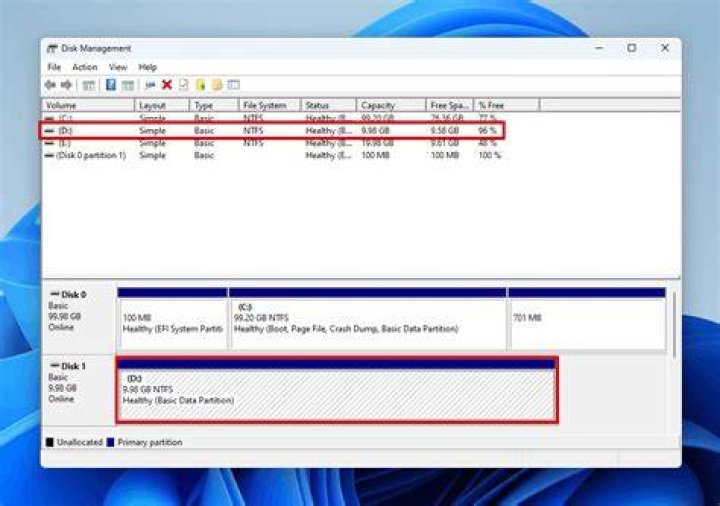Select the 100 MB EFI System Partition block
Screen dimensions: 720x506
tap(173, 320)
